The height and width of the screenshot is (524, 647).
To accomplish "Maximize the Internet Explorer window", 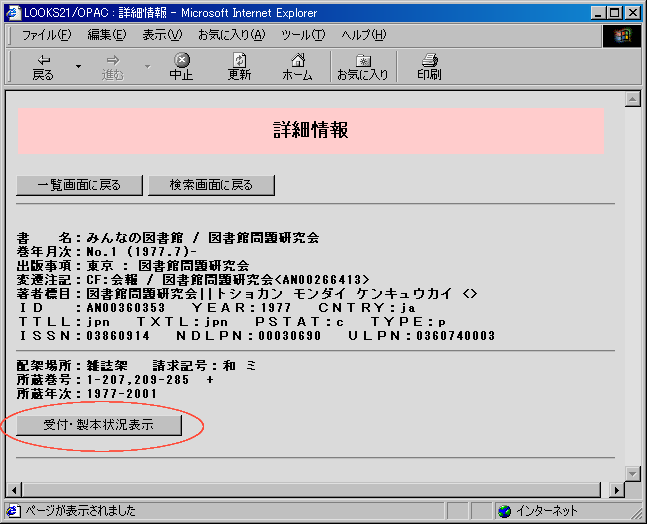I will [x=614, y=13].
